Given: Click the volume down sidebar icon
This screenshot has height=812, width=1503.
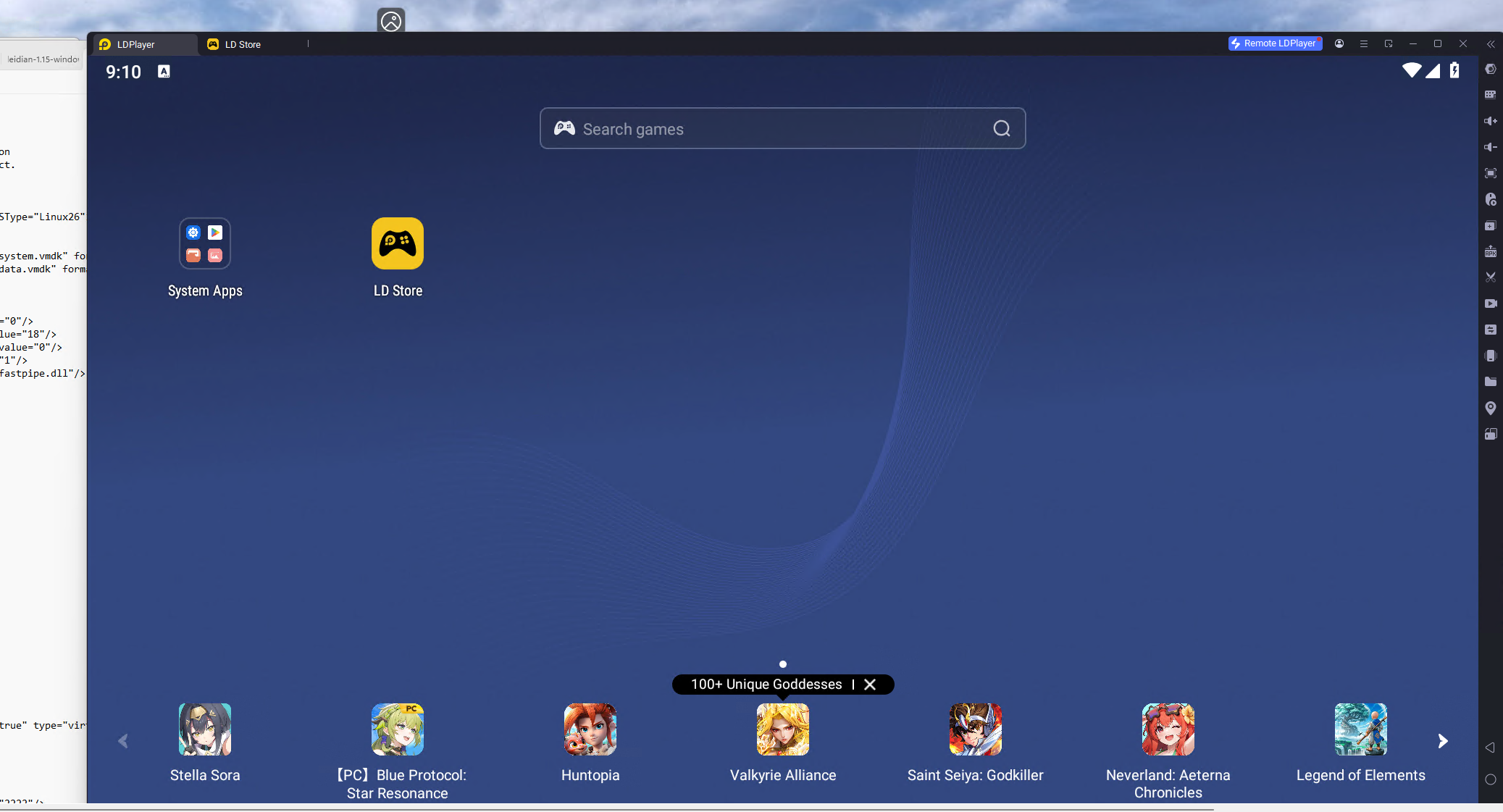Looking at the screenshot, I should (x=1490, y=147).
